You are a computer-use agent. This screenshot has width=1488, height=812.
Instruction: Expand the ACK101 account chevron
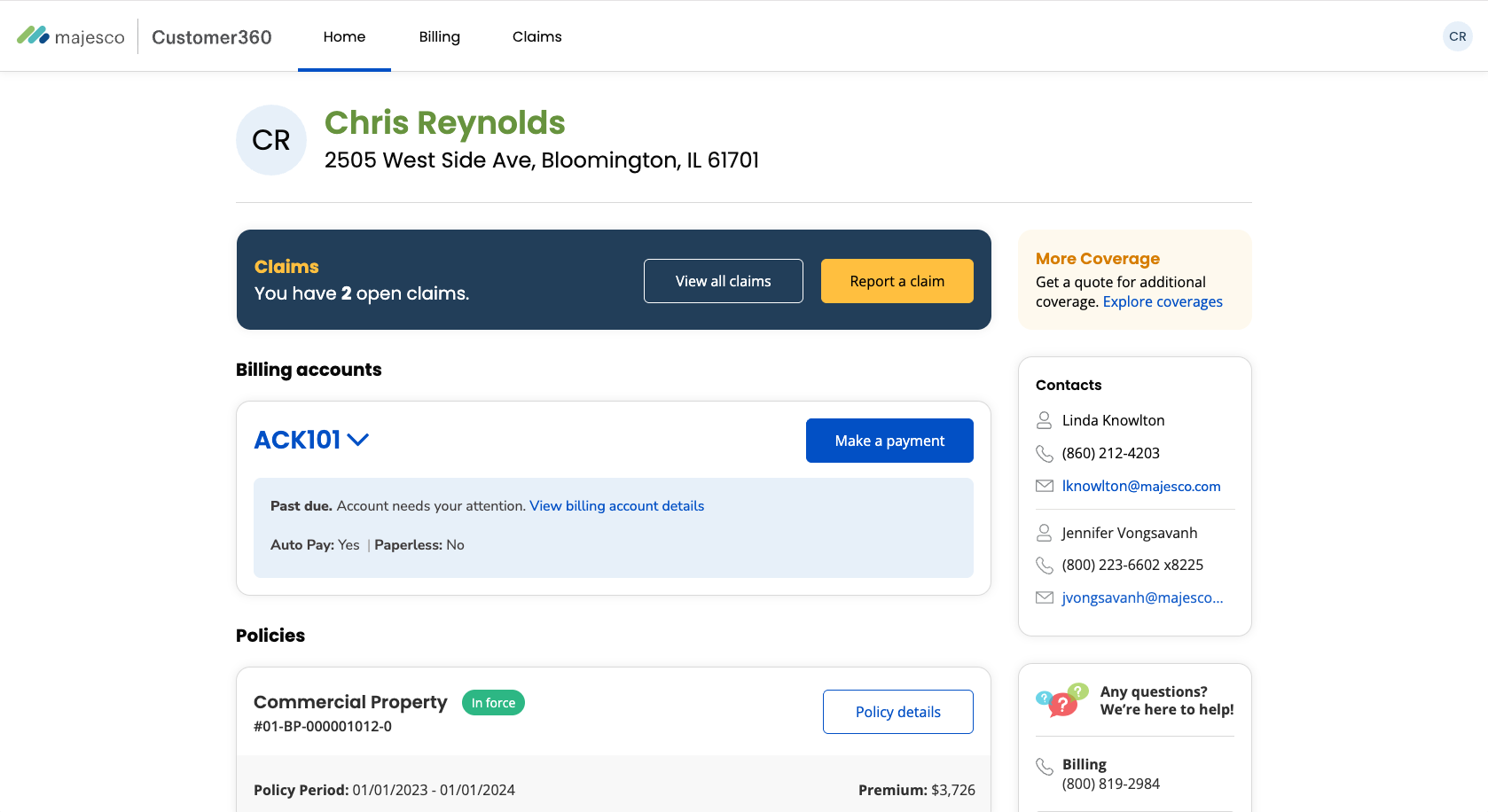pos(358,440)
